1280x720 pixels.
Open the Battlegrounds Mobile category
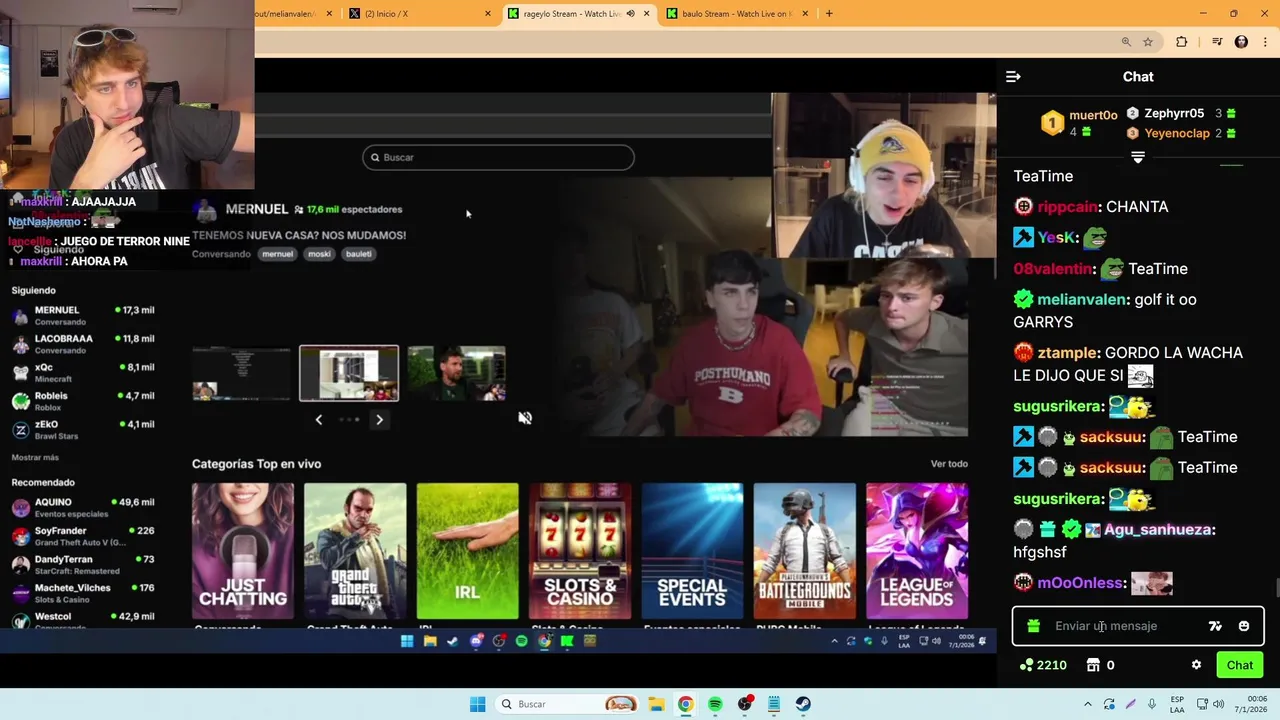tap(804, 551)
